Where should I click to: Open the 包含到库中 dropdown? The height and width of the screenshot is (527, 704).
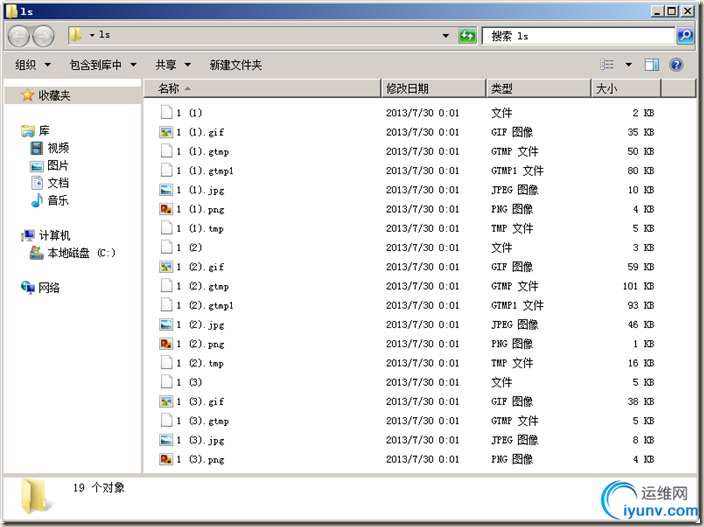coord(103,65)
